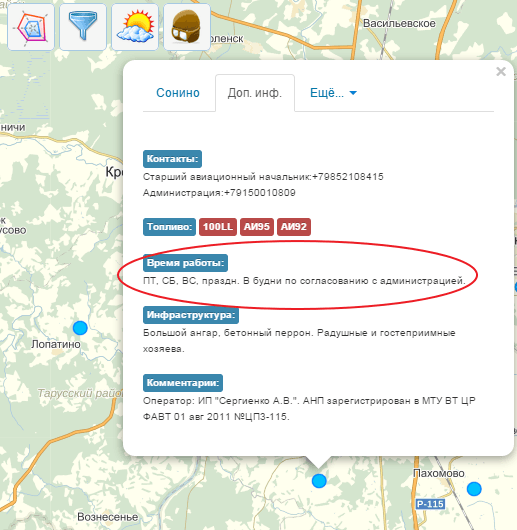Click the Комментарии label

coord(183,383)
